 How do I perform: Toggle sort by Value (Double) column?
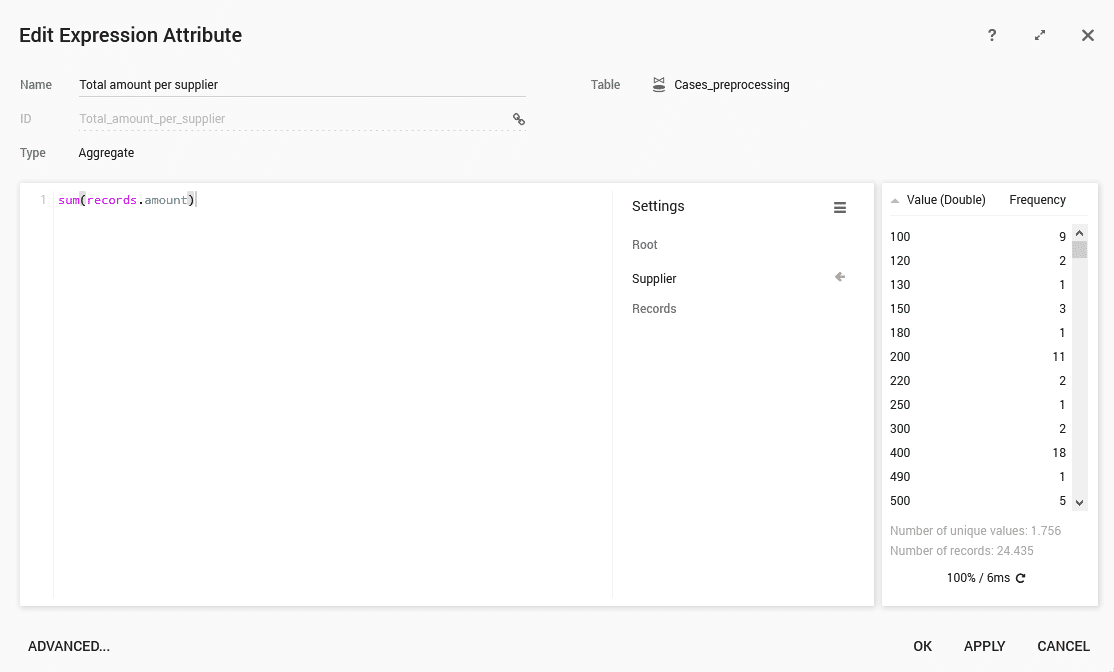point(945,200)
